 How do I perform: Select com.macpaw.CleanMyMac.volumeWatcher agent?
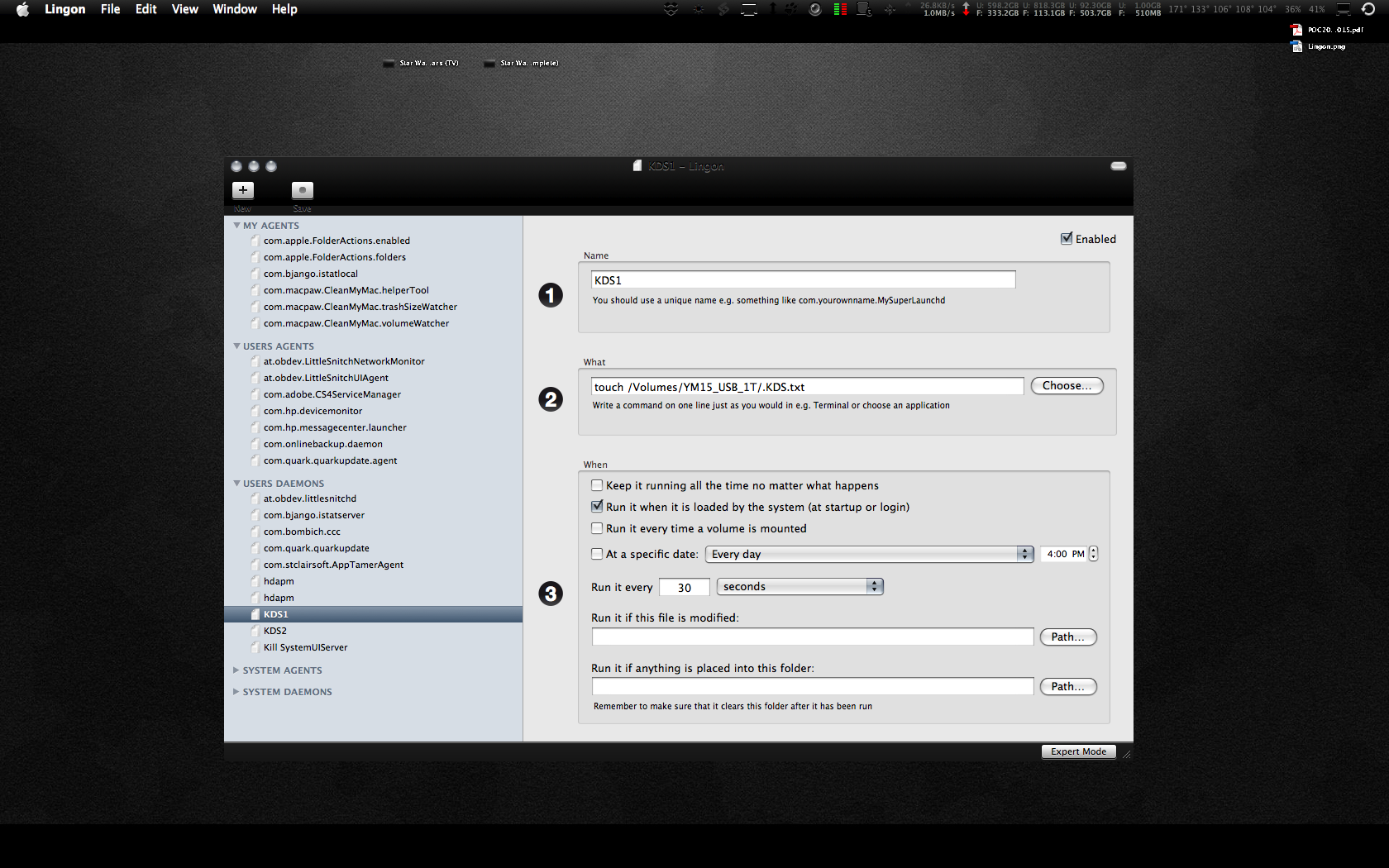pos(374,323)
